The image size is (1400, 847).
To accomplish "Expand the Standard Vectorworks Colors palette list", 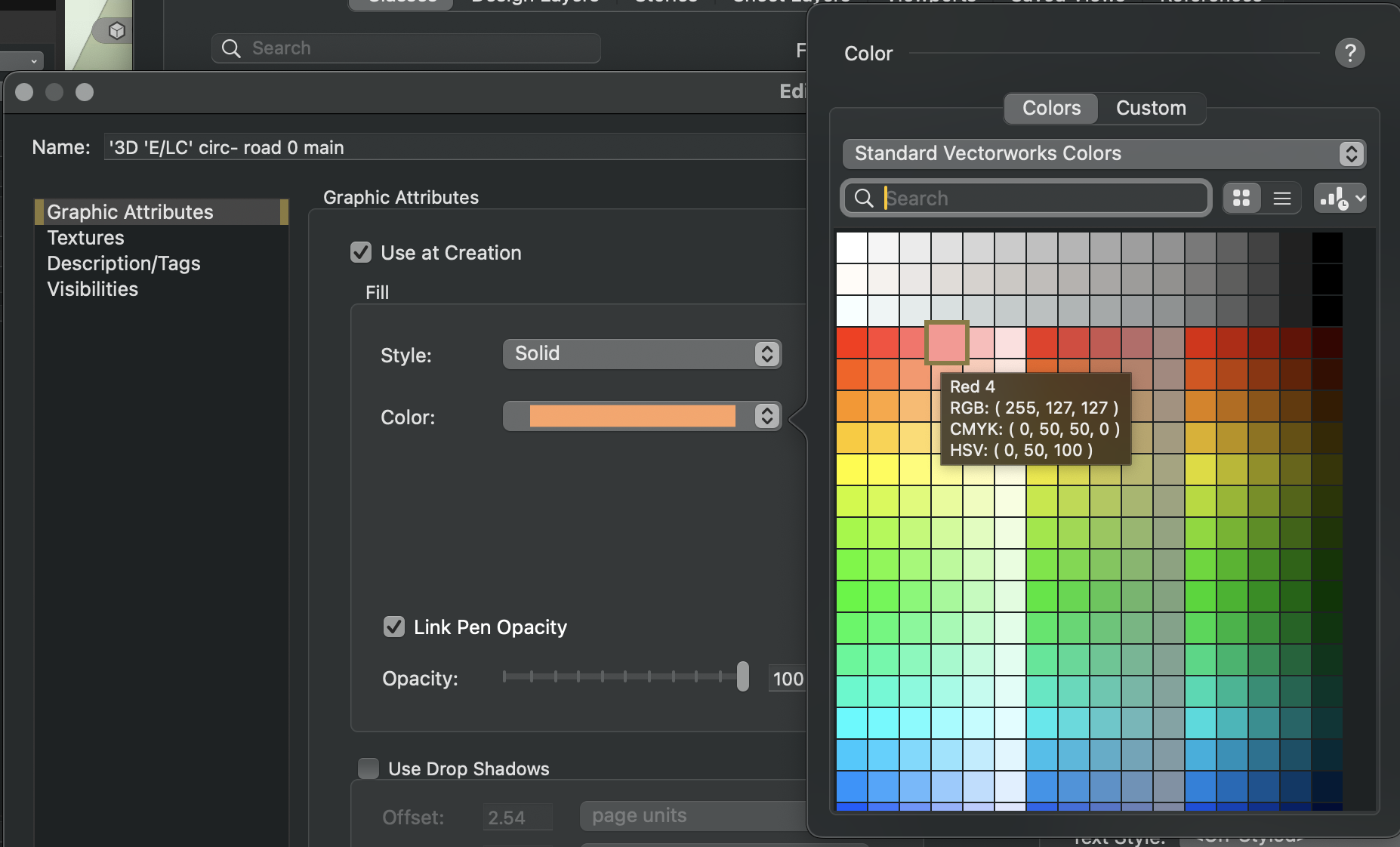I will click(x=1103, y=154).
